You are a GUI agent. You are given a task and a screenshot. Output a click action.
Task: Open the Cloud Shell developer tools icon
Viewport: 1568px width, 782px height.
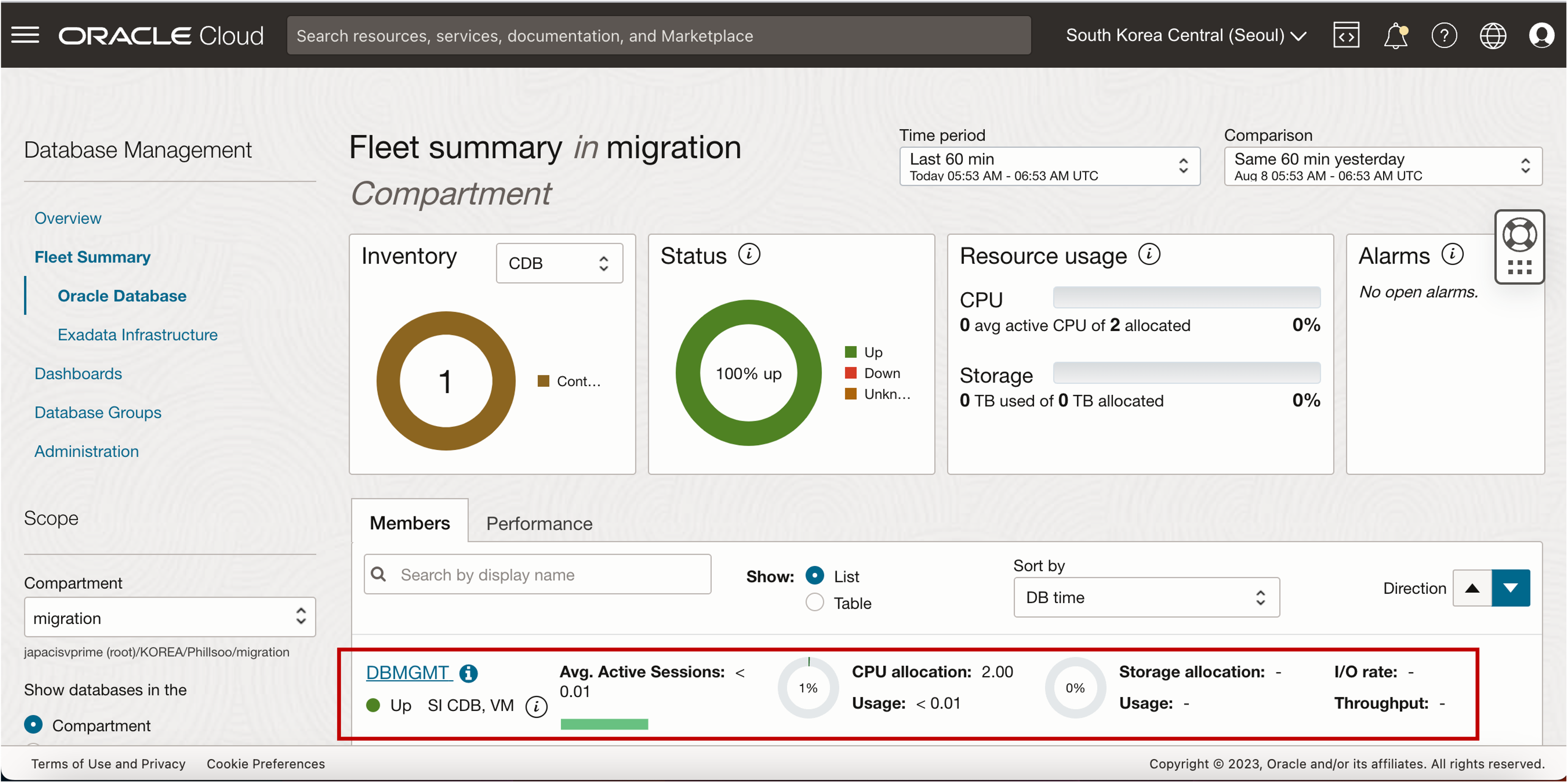(x=1346, y=35)
